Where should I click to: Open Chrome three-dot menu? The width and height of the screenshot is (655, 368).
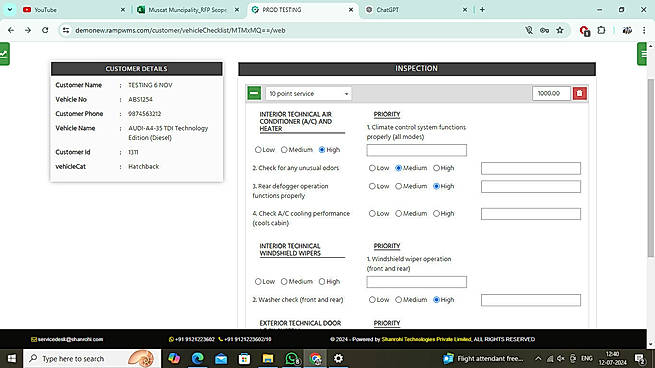[x=644, y=30]
